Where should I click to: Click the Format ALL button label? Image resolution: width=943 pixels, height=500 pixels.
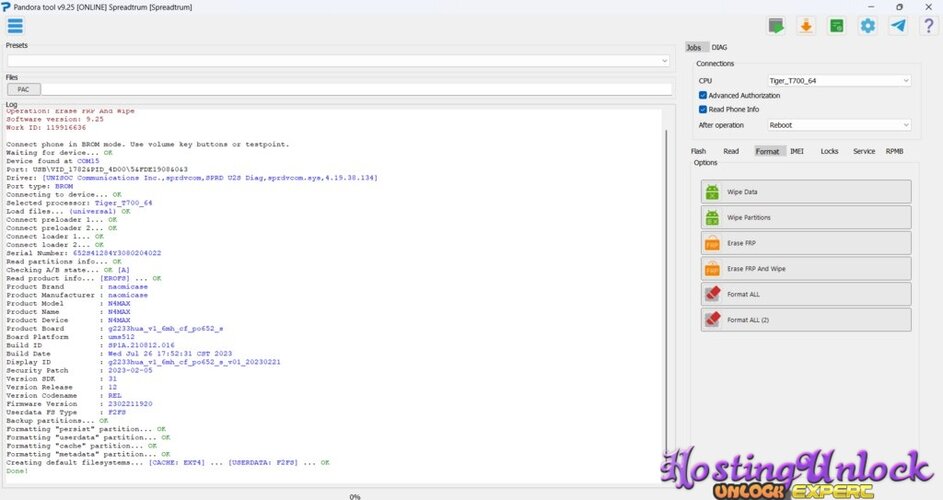(743, 294)
